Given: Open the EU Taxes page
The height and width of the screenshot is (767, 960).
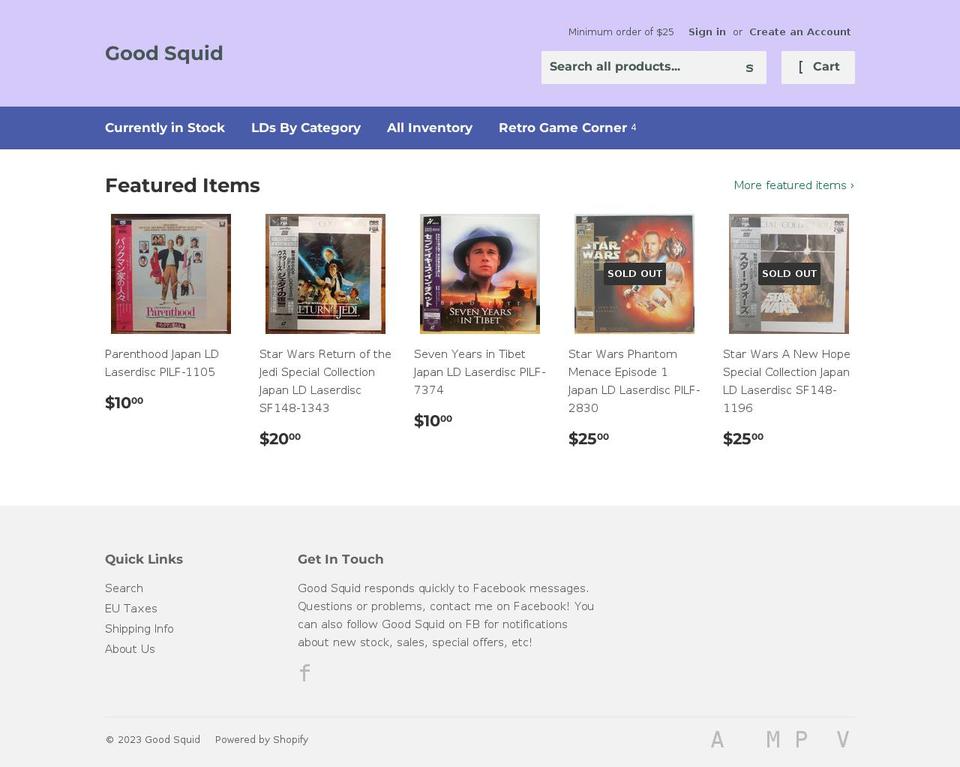Looking at the screenshot, I should pyautogui.click(x=131, y=608).
